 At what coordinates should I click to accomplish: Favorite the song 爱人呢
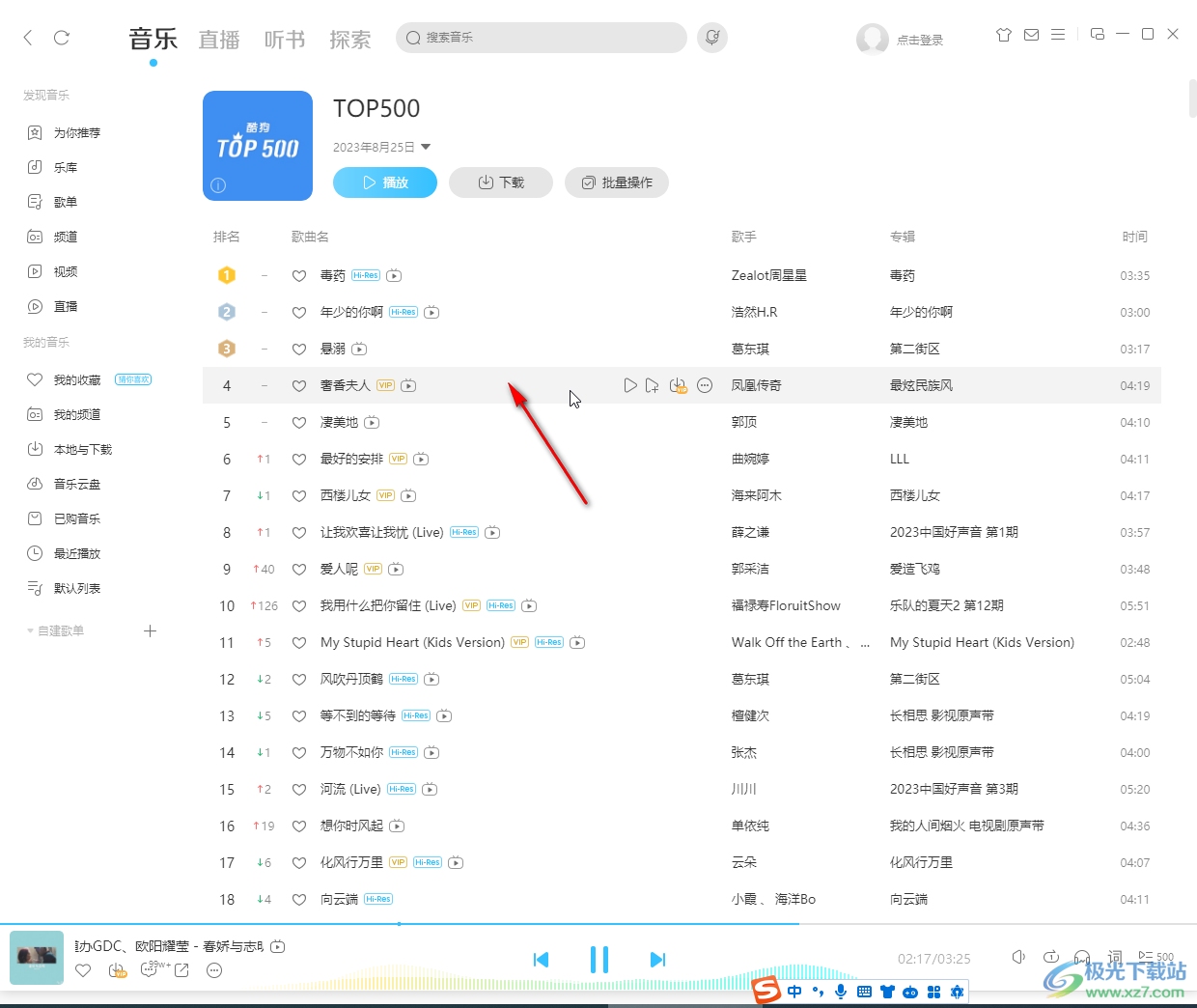(299, 570)
